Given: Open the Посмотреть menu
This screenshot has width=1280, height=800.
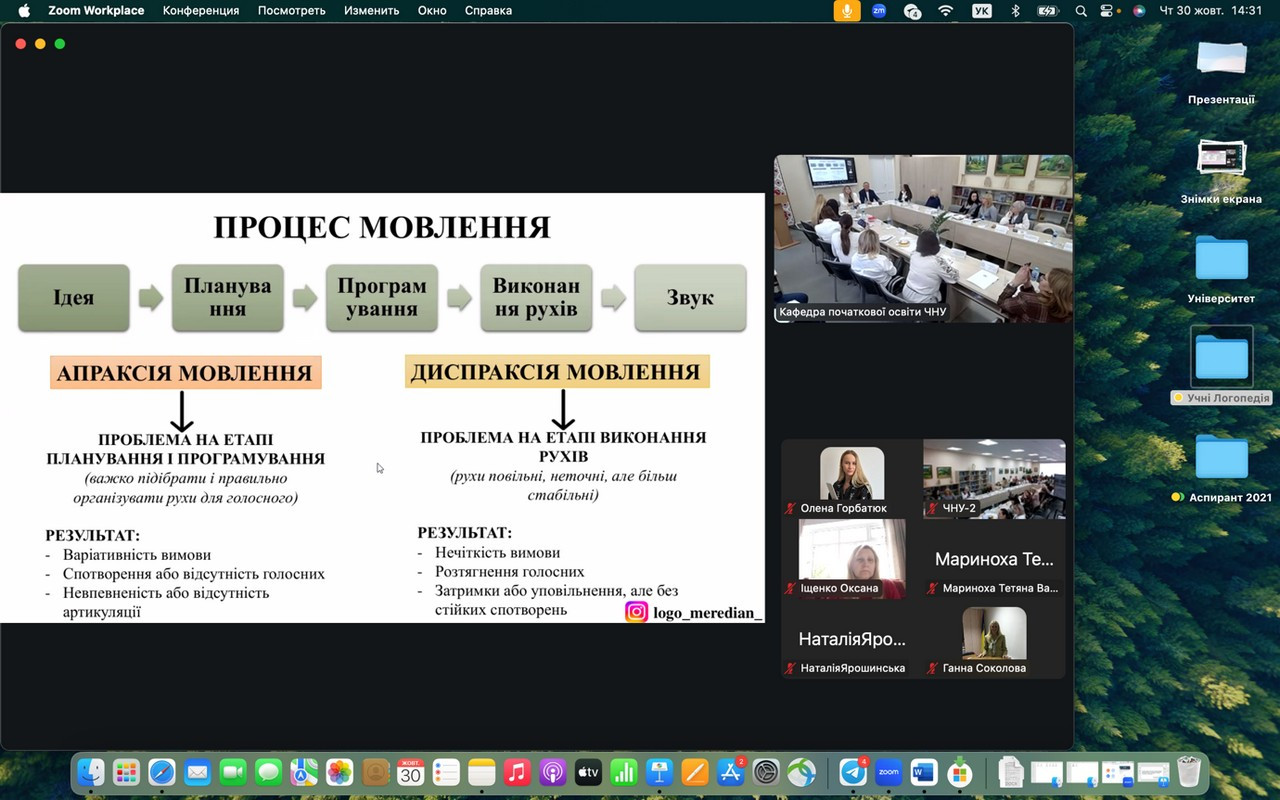Looking at the screenshot, I should [x=291, y=11].
